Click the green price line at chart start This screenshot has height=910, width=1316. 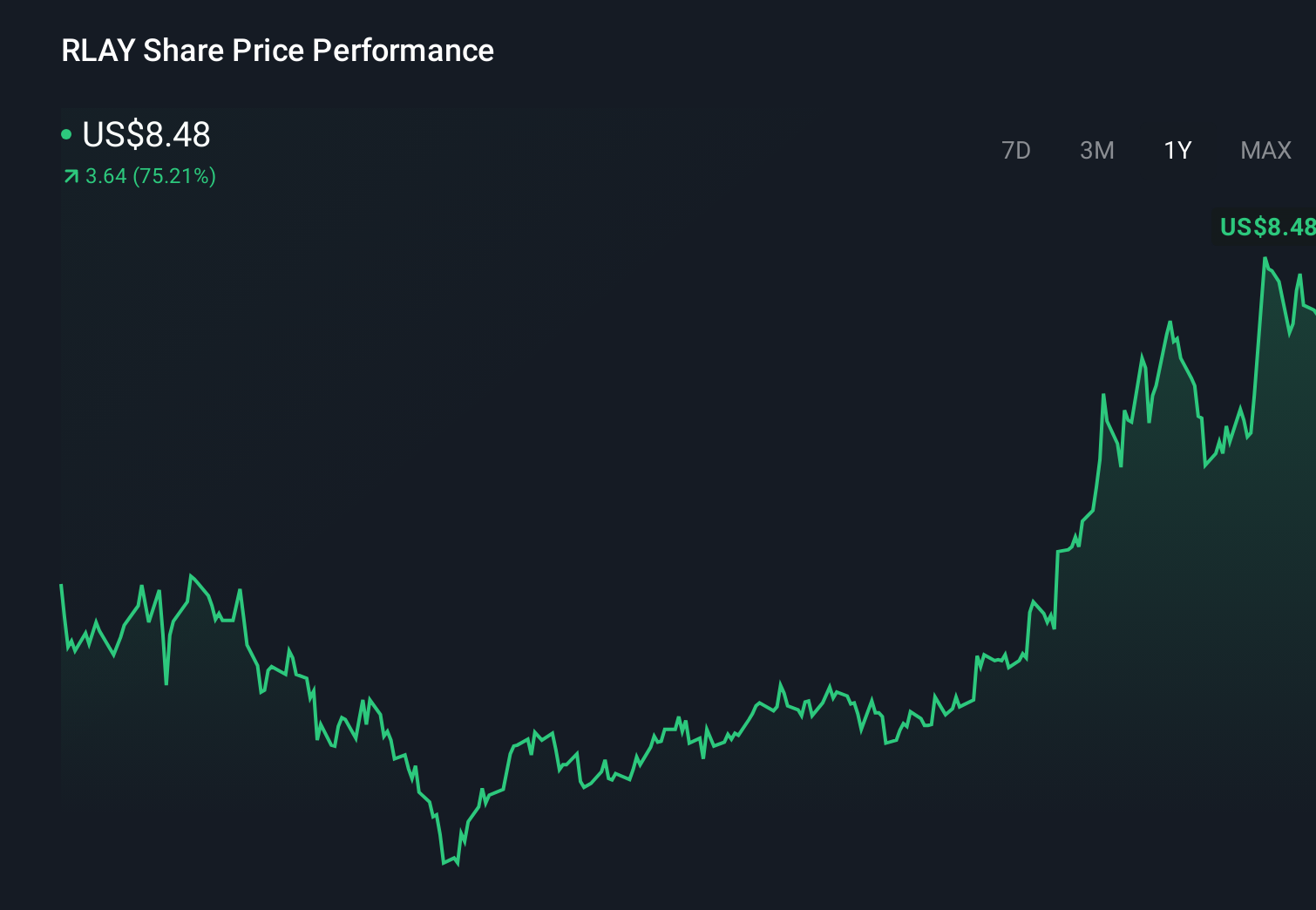pos(61,584)
